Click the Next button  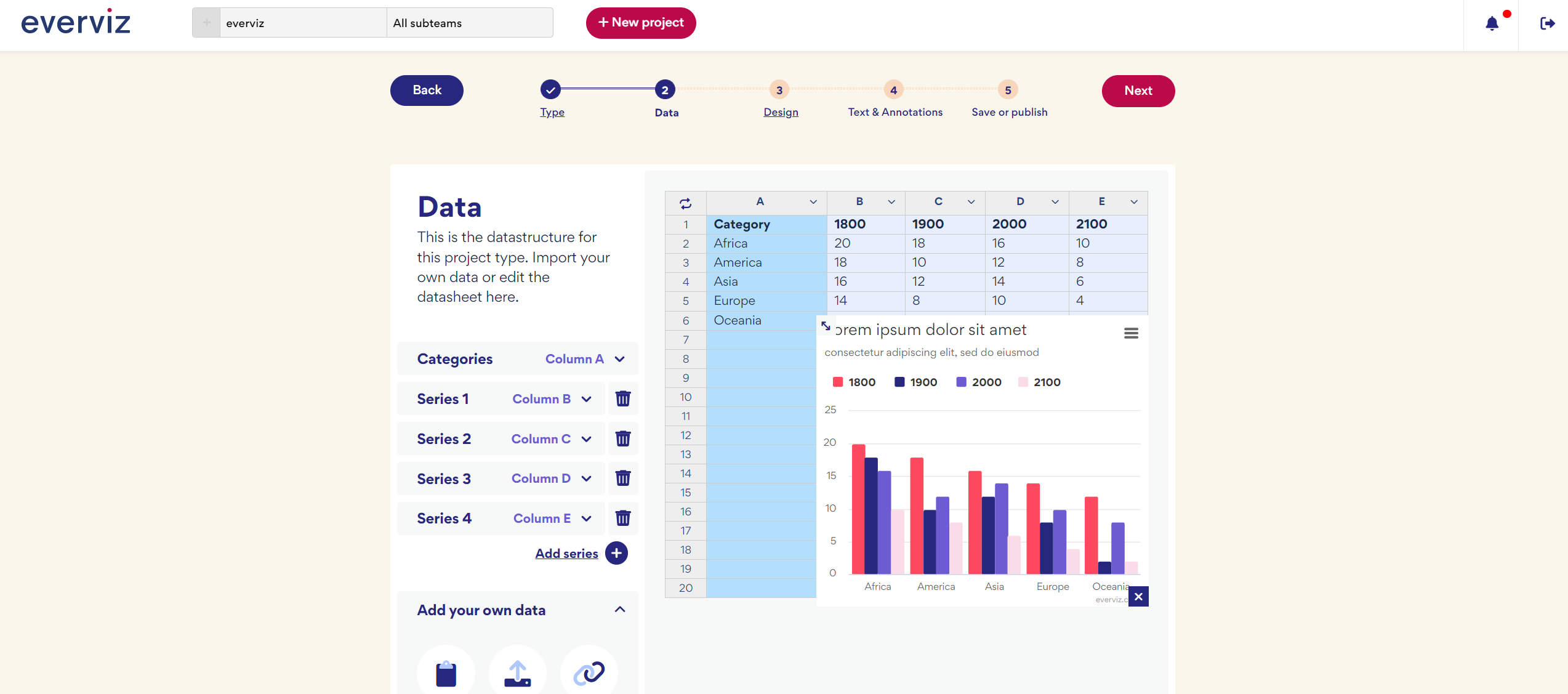[1138, 91]
